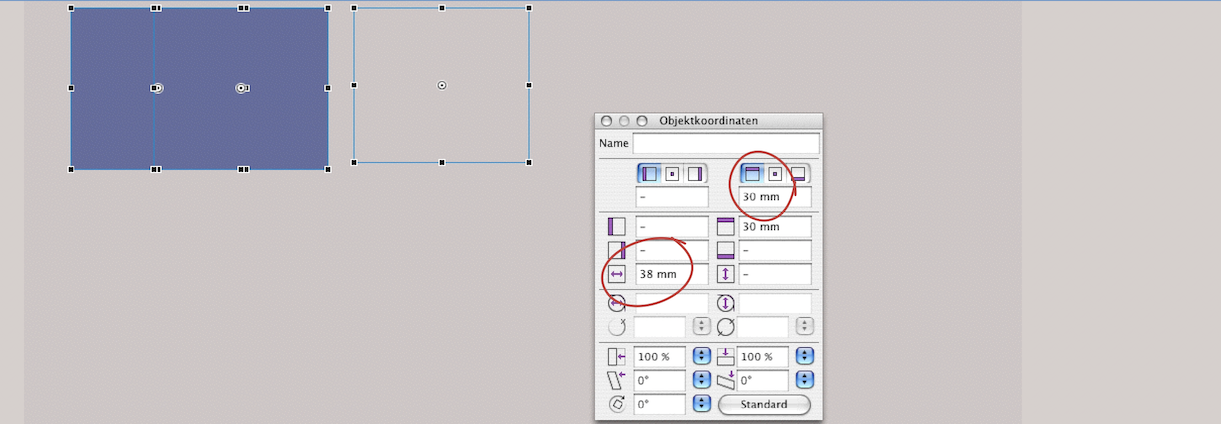Select right-edge horizontal reference toggle

pos(694,174)
